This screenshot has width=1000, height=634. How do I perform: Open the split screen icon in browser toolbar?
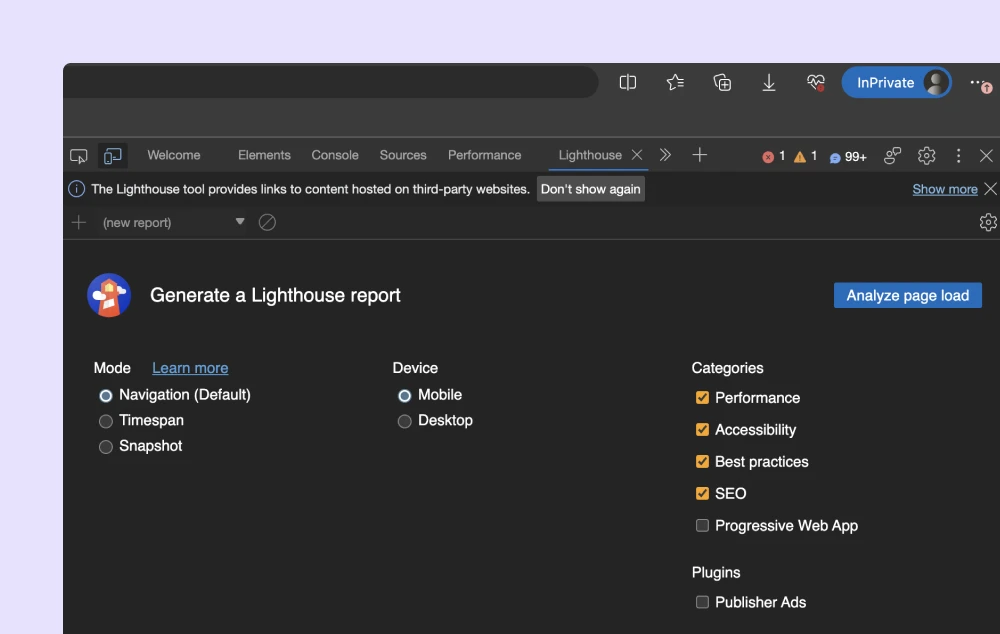(628, 82)
